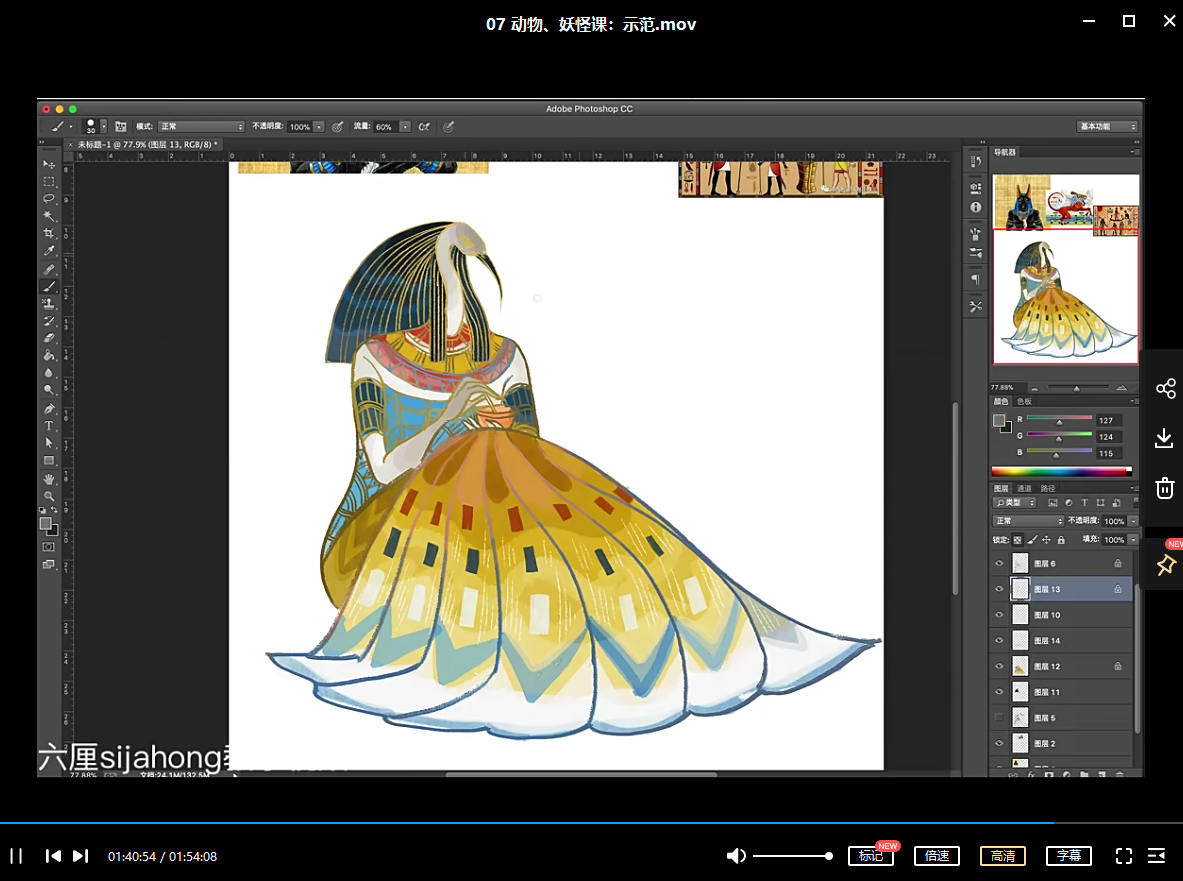Open the 基本功能 workspace dropdown
Screen dimensions: 1183x881
[x=1107, y=127]
